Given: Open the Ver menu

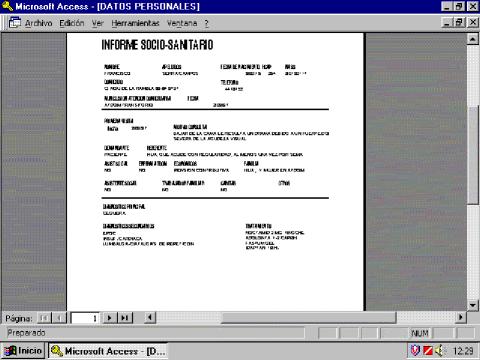Looking at the screenshot, I should coord(98,23).
